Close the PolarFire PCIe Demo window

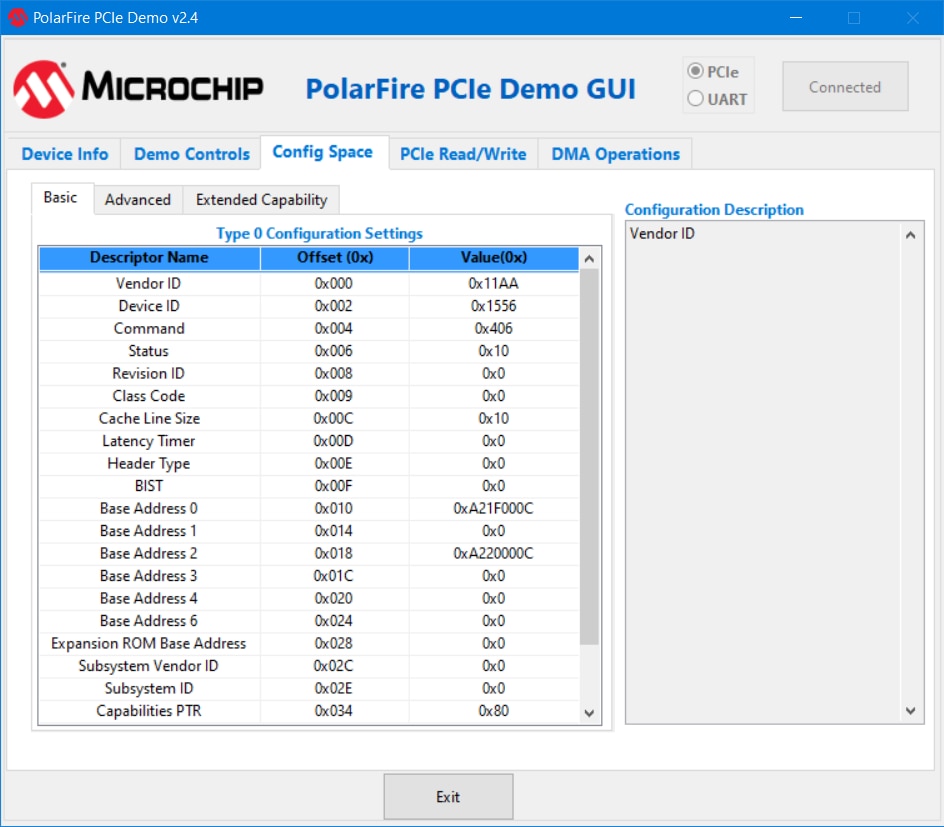[x=913, y=17]
